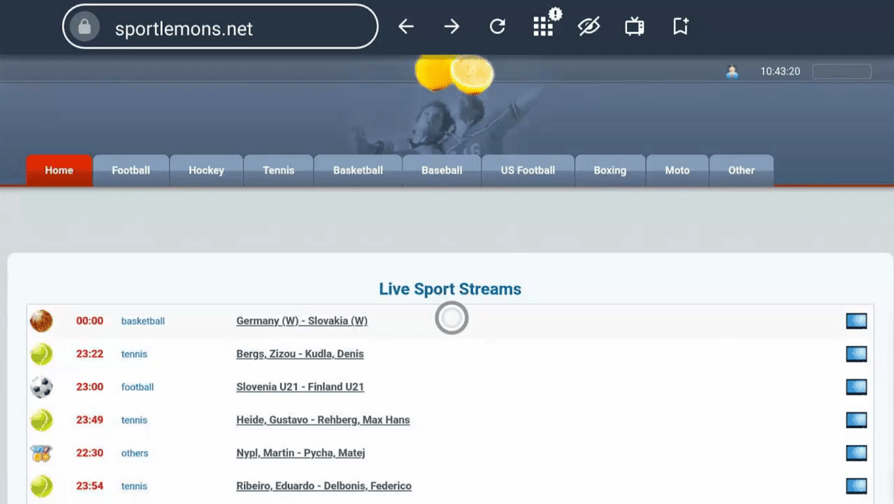Switch to the Tennis tab
The width and height of the screenshot is (894, 504).
coord(279,170)
